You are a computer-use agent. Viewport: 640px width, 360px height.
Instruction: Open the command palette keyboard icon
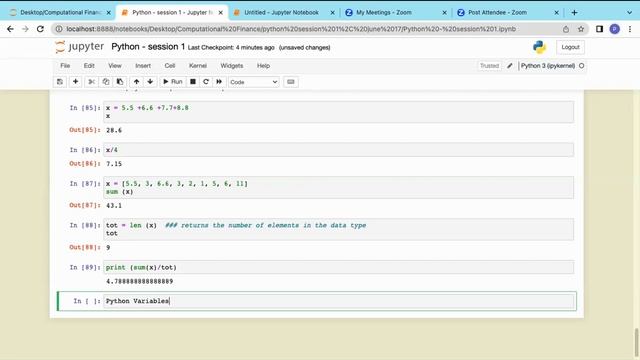[291, 82]
